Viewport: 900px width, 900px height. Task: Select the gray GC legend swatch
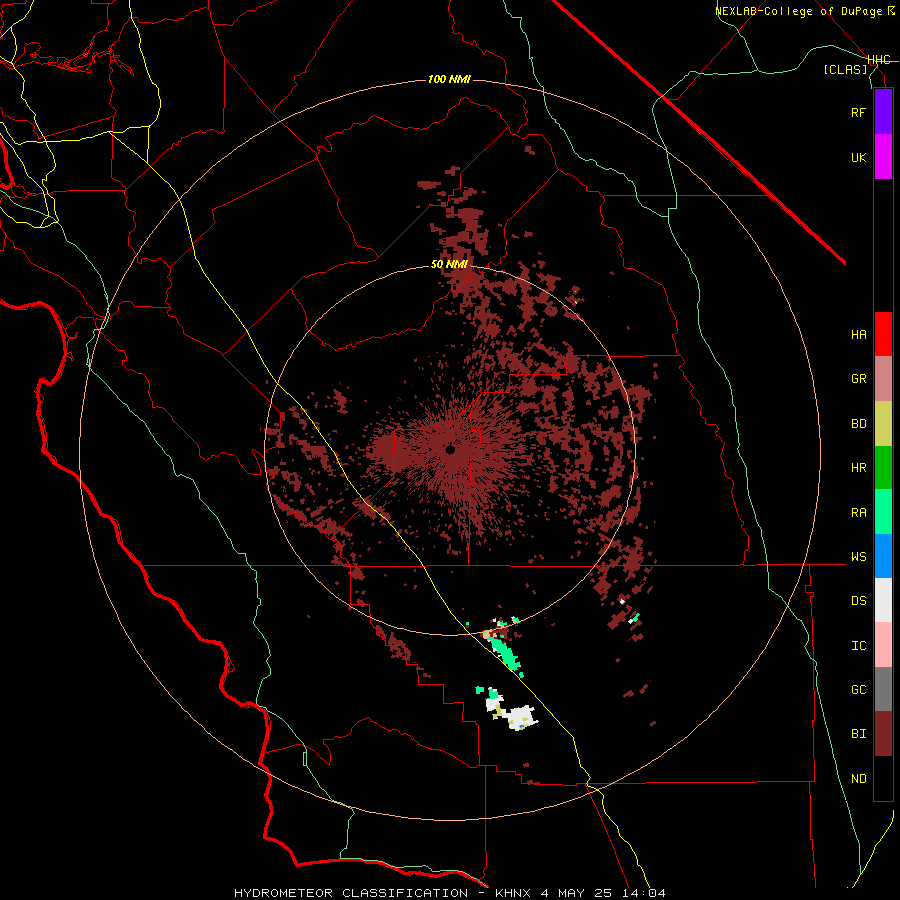tap(883, 689)
